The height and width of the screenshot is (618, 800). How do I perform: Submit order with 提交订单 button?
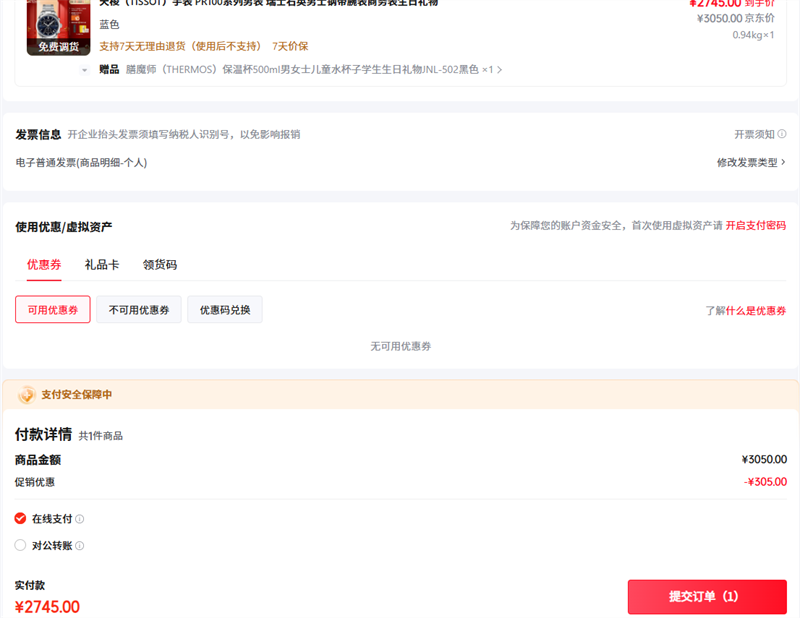tap(706, 597)
